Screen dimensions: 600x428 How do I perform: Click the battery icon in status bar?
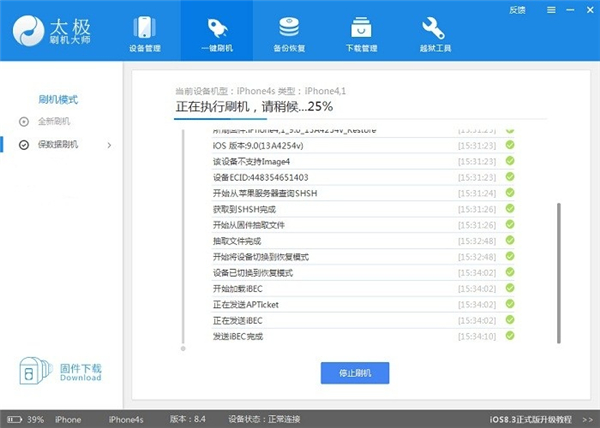click(16, 419)
